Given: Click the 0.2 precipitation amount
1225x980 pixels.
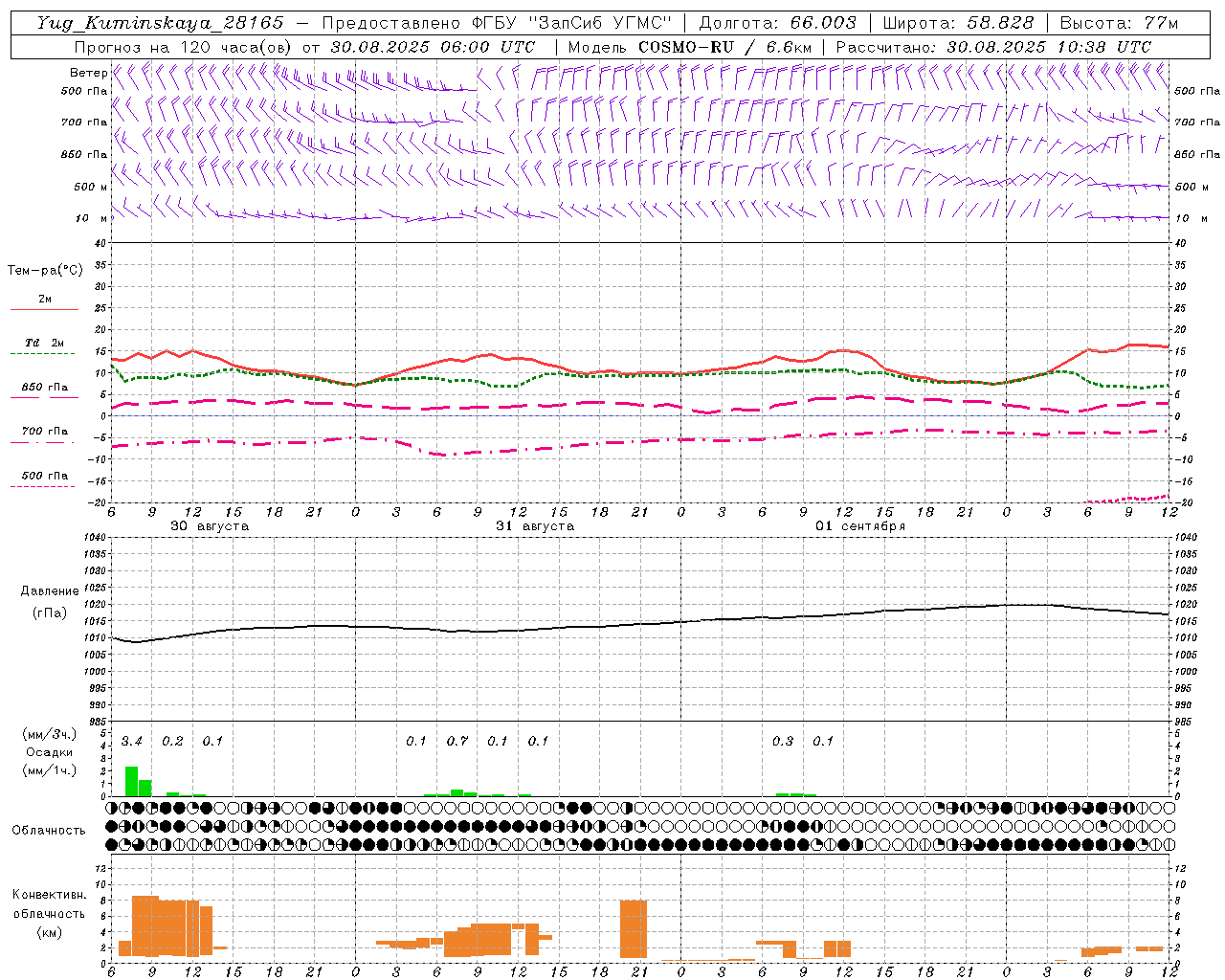Looking at the screenshot, I should pos(172,742).
